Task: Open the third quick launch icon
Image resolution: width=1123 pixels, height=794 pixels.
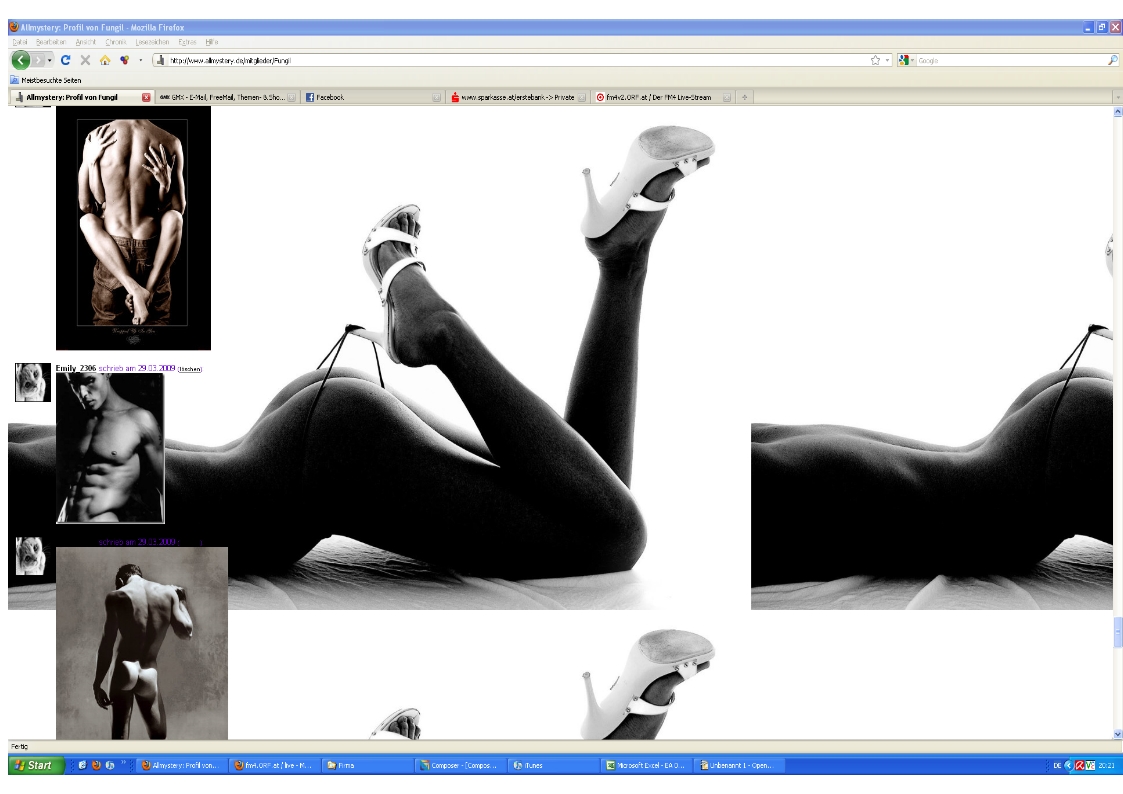Action: [x=110, y=765]
